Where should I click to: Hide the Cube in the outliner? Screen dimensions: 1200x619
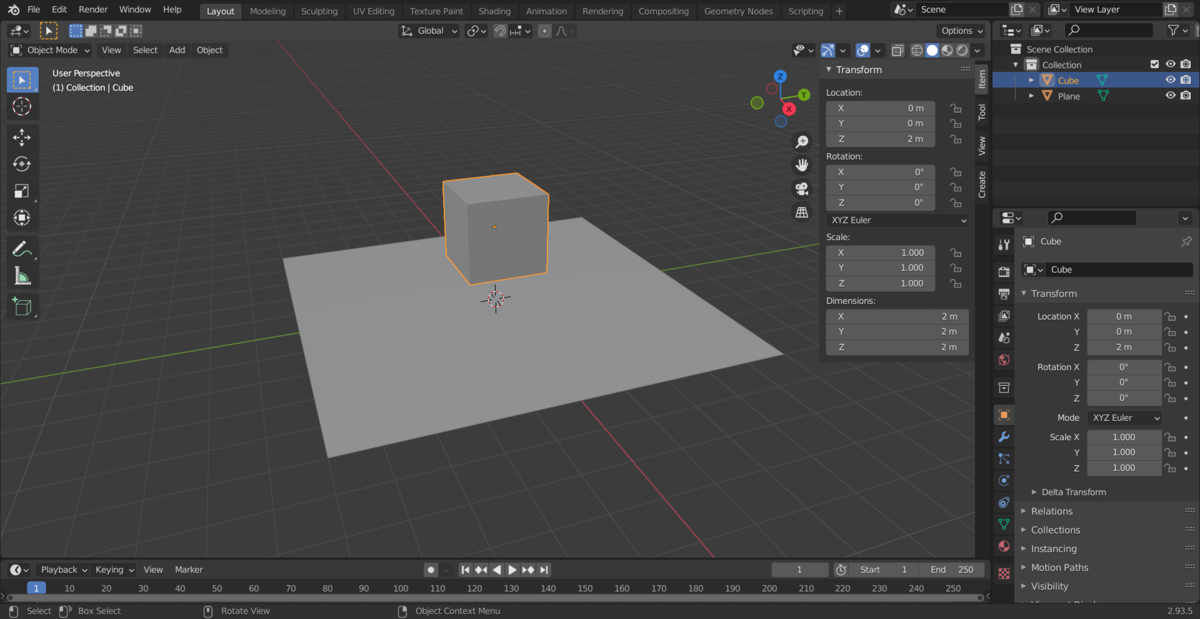click(1170, 80)
